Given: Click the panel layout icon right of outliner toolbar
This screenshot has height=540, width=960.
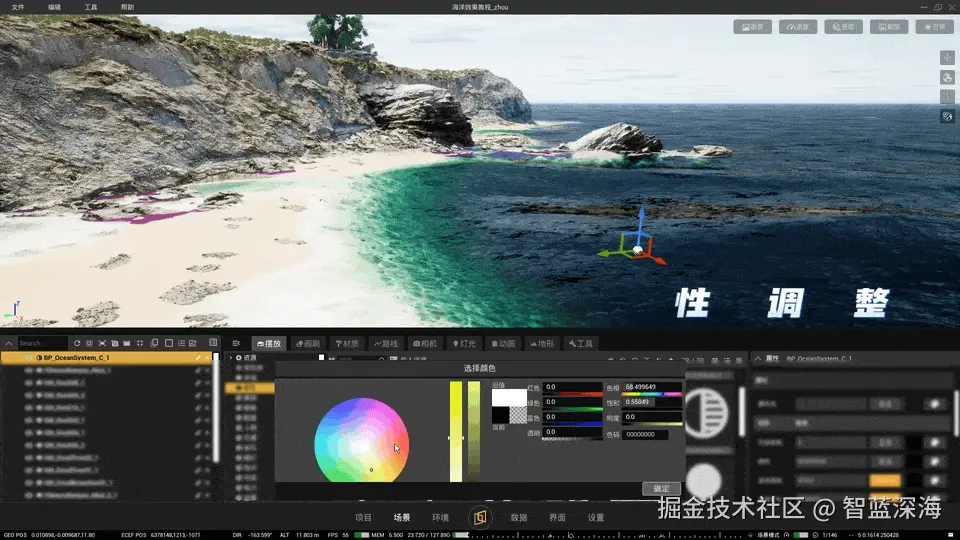Looking at the screenshot, I should pos(213,343).
